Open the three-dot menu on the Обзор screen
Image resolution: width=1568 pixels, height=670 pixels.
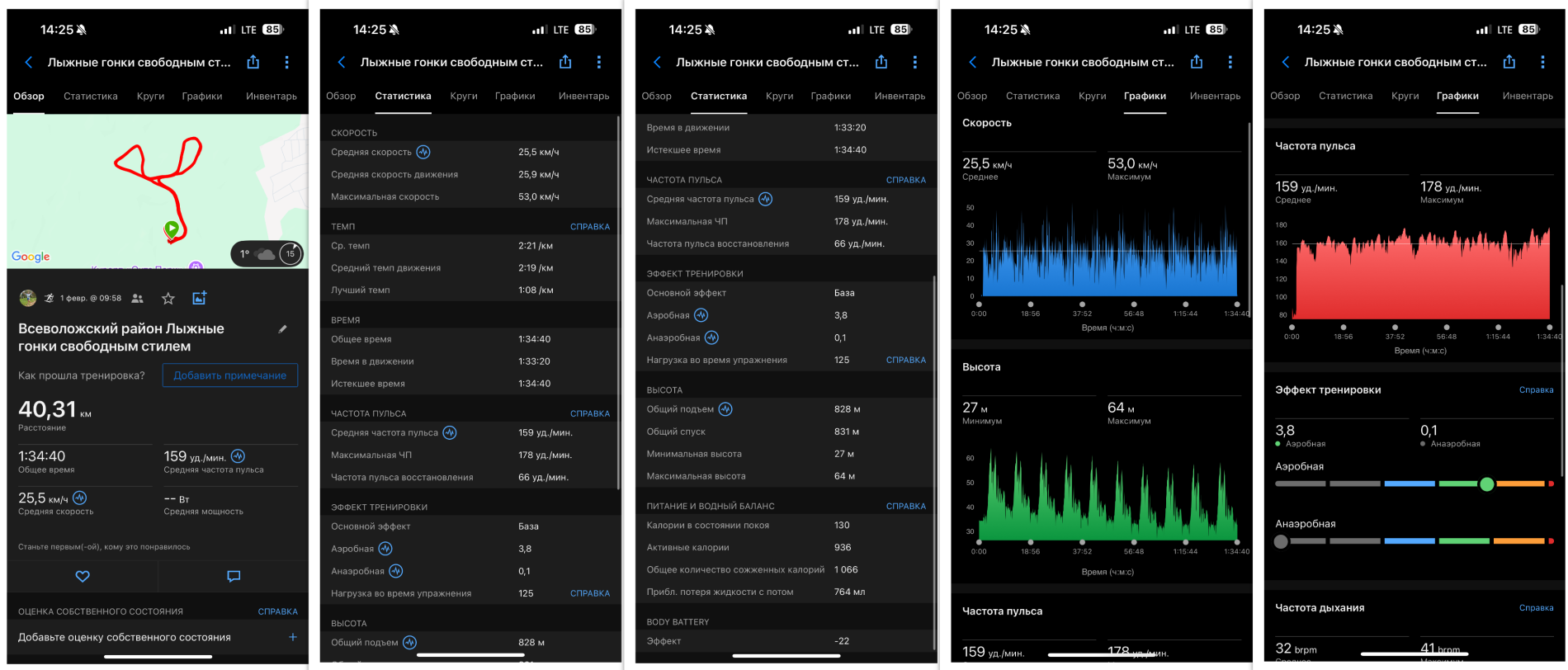pos(286,62)
